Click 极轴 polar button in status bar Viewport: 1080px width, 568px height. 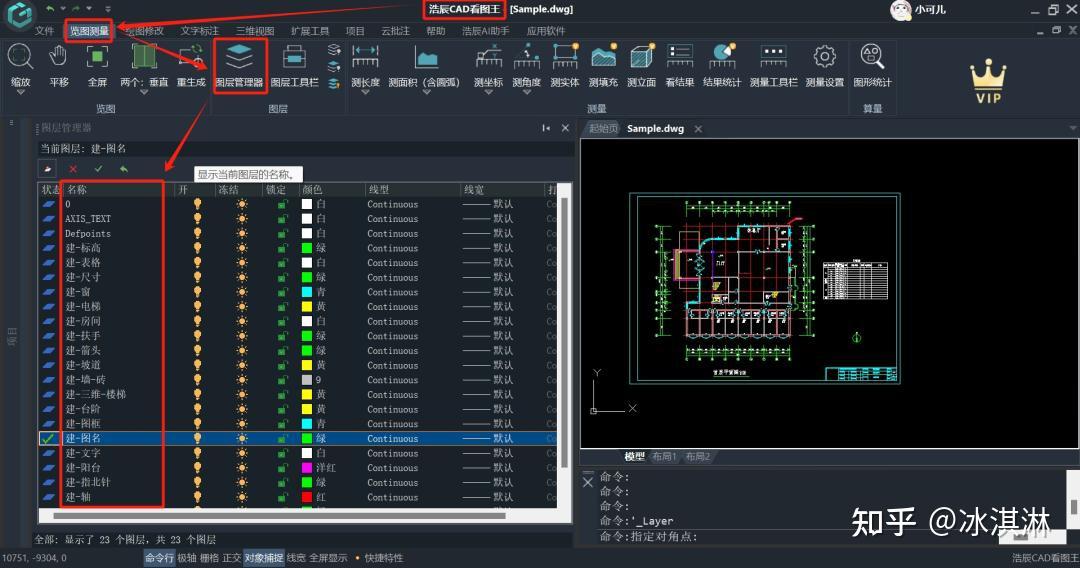tap(187, 558)
